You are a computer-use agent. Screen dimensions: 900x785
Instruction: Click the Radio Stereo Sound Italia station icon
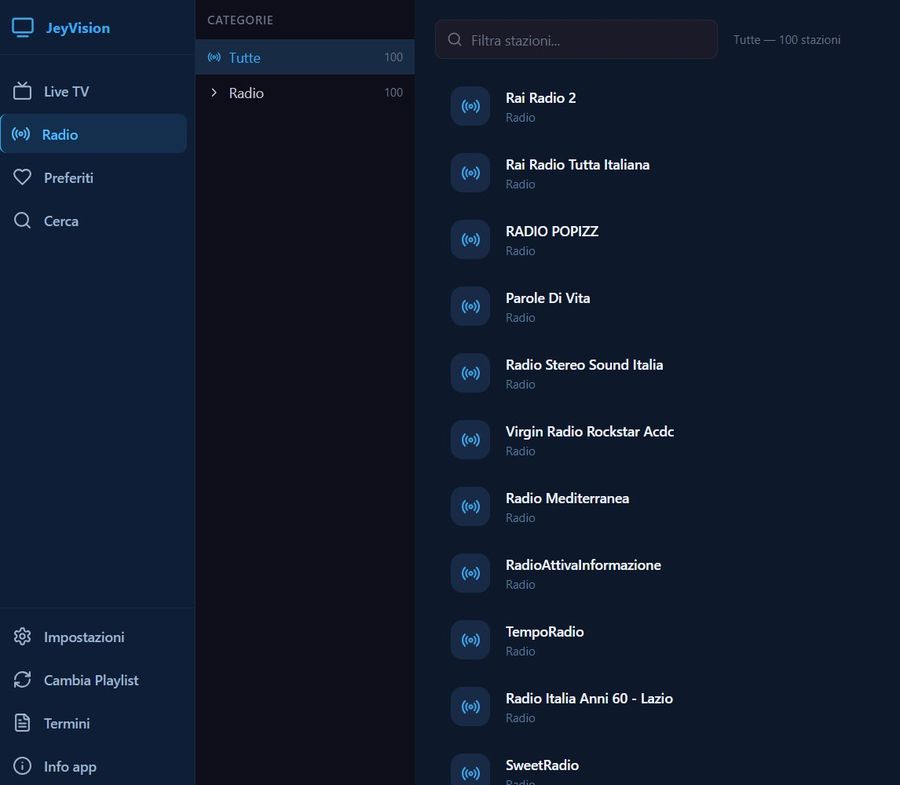tap(470, 373)
